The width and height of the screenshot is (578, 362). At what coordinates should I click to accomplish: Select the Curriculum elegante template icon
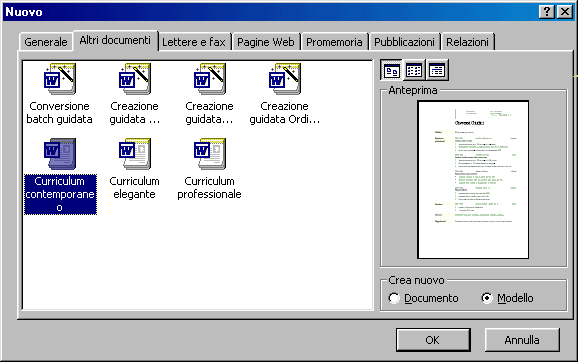(x=135, y=154)
